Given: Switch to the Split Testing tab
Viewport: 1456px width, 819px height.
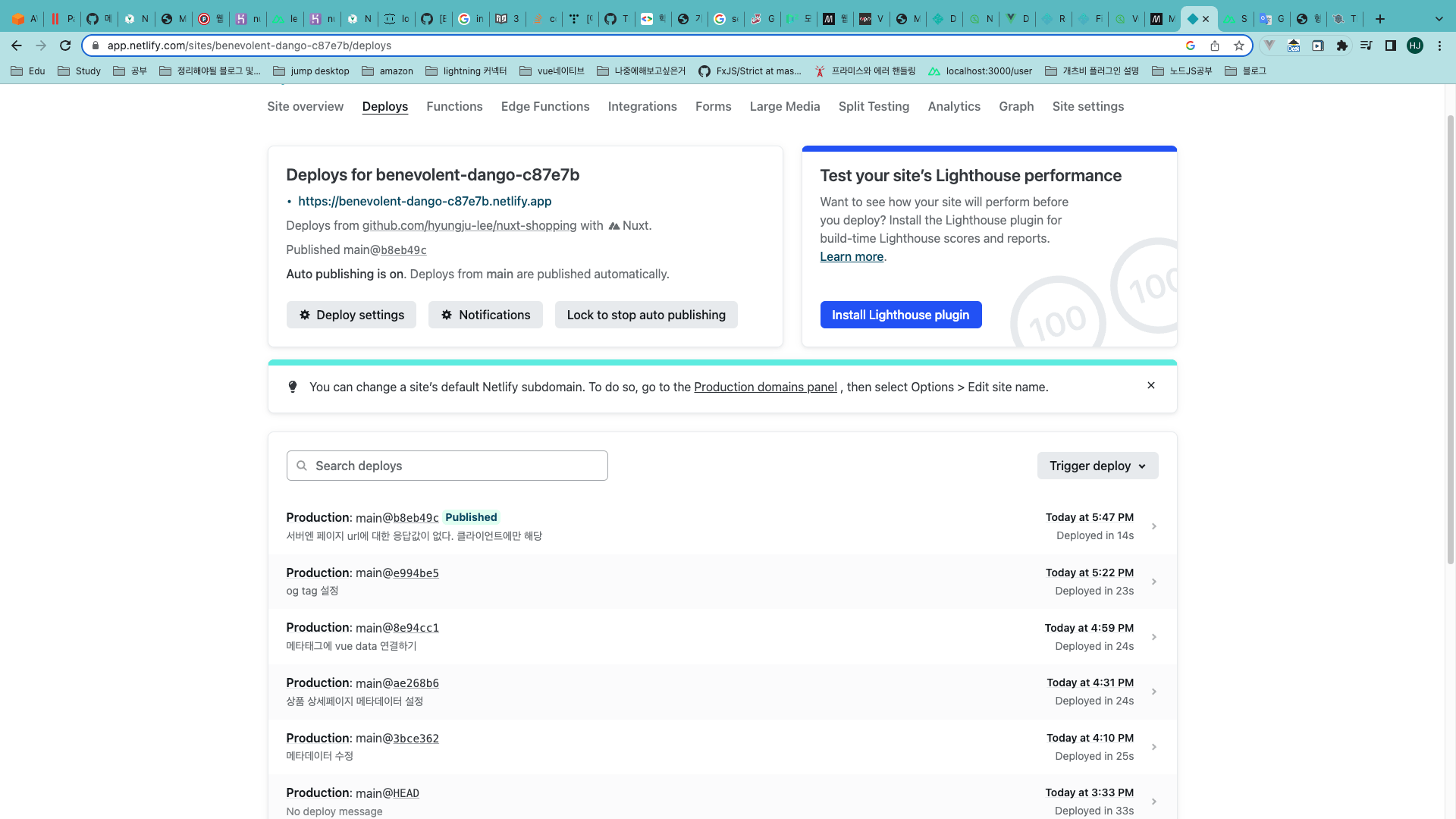Looking at the screenshot, I should (x=874, y=106).
